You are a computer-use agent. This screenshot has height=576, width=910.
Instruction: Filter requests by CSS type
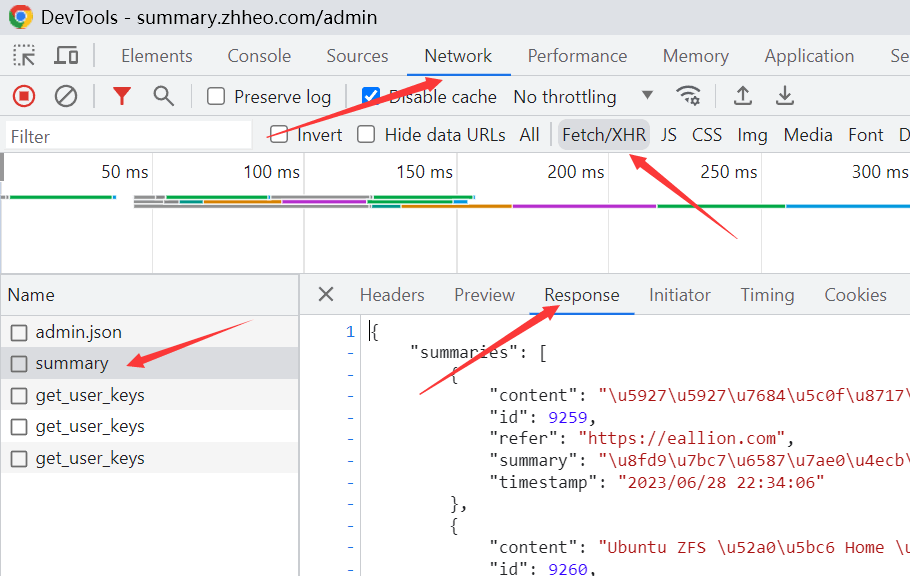tap(707, 135)
